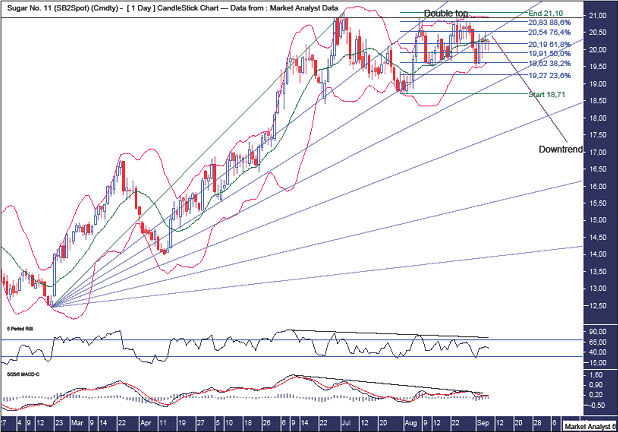Select the '18,50' price axis value
This screenshot has height=432, width=618.
[598, 101]
